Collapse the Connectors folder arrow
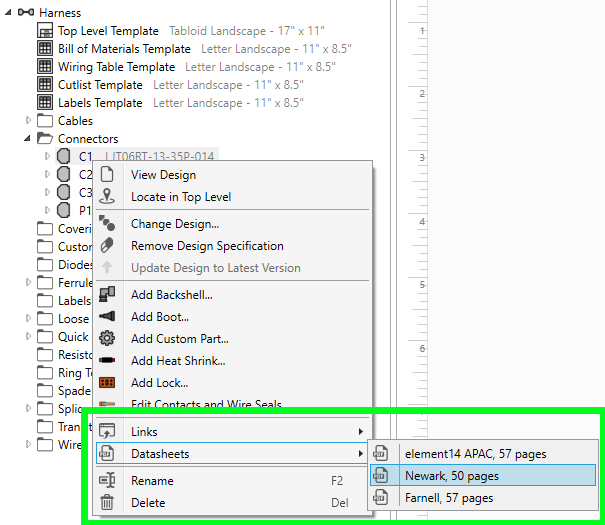The height and width of the screenshot is (525, 605). (27, 138)
